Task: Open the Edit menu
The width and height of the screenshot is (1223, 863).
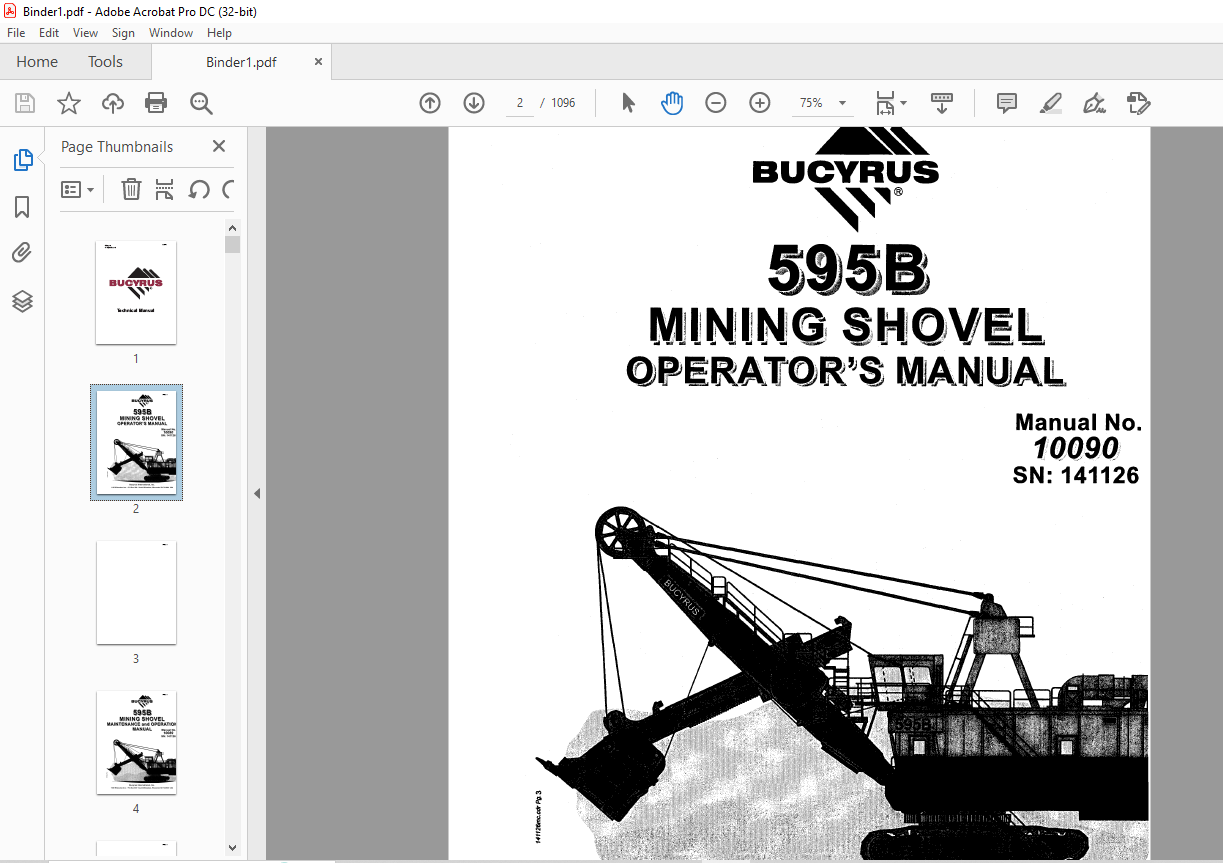Action: 49,33
